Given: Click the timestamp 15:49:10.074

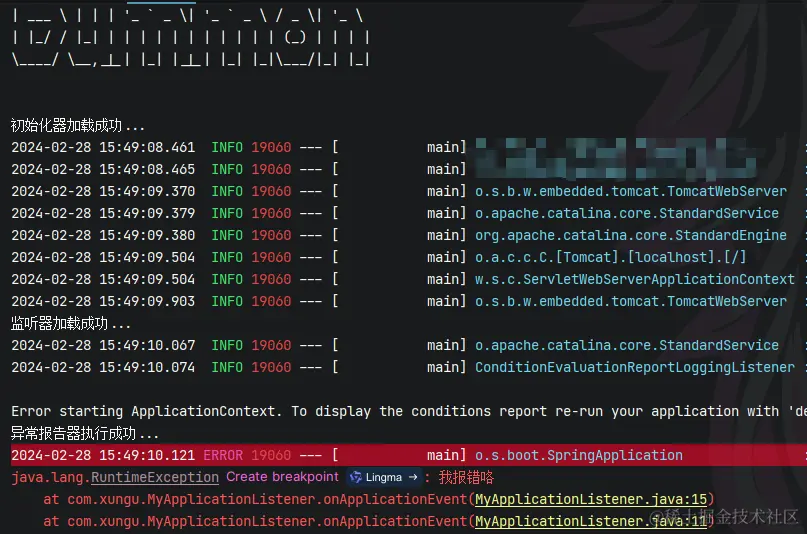Looking at the screenshot, I should tap(147, 367).
